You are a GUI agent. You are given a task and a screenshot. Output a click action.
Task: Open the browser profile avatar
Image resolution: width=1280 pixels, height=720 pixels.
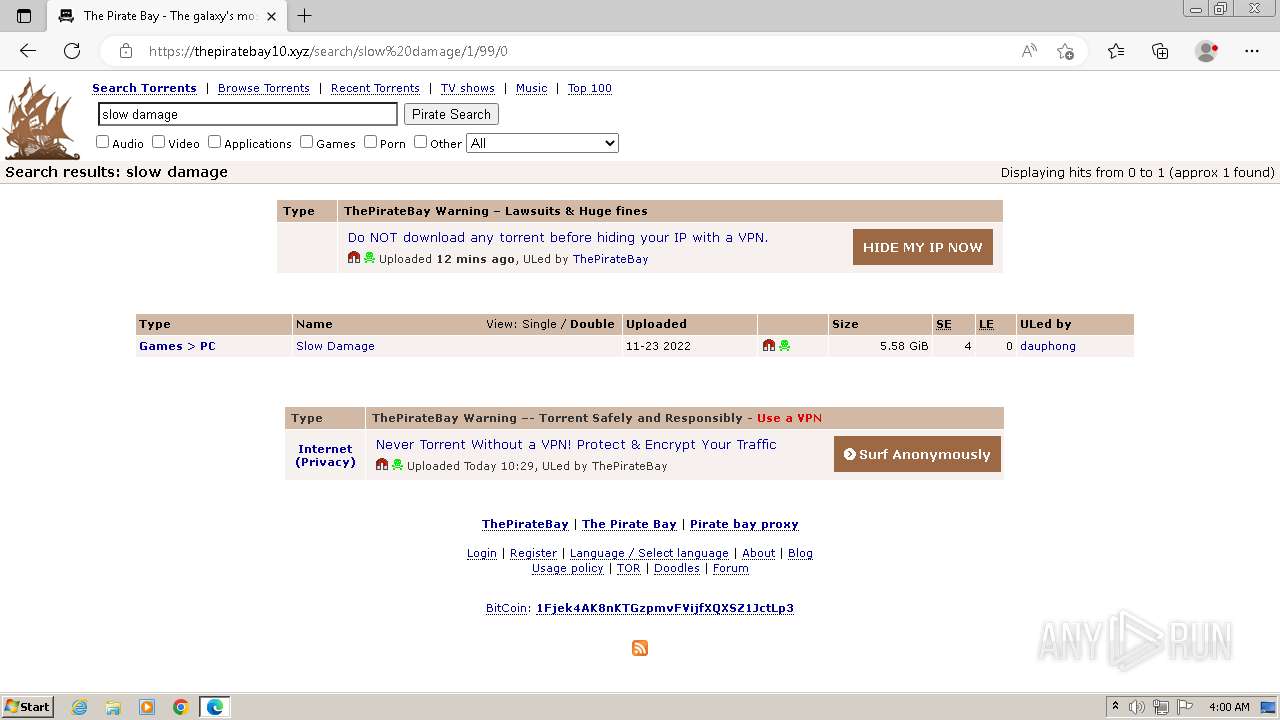(x=1206, y=51)
